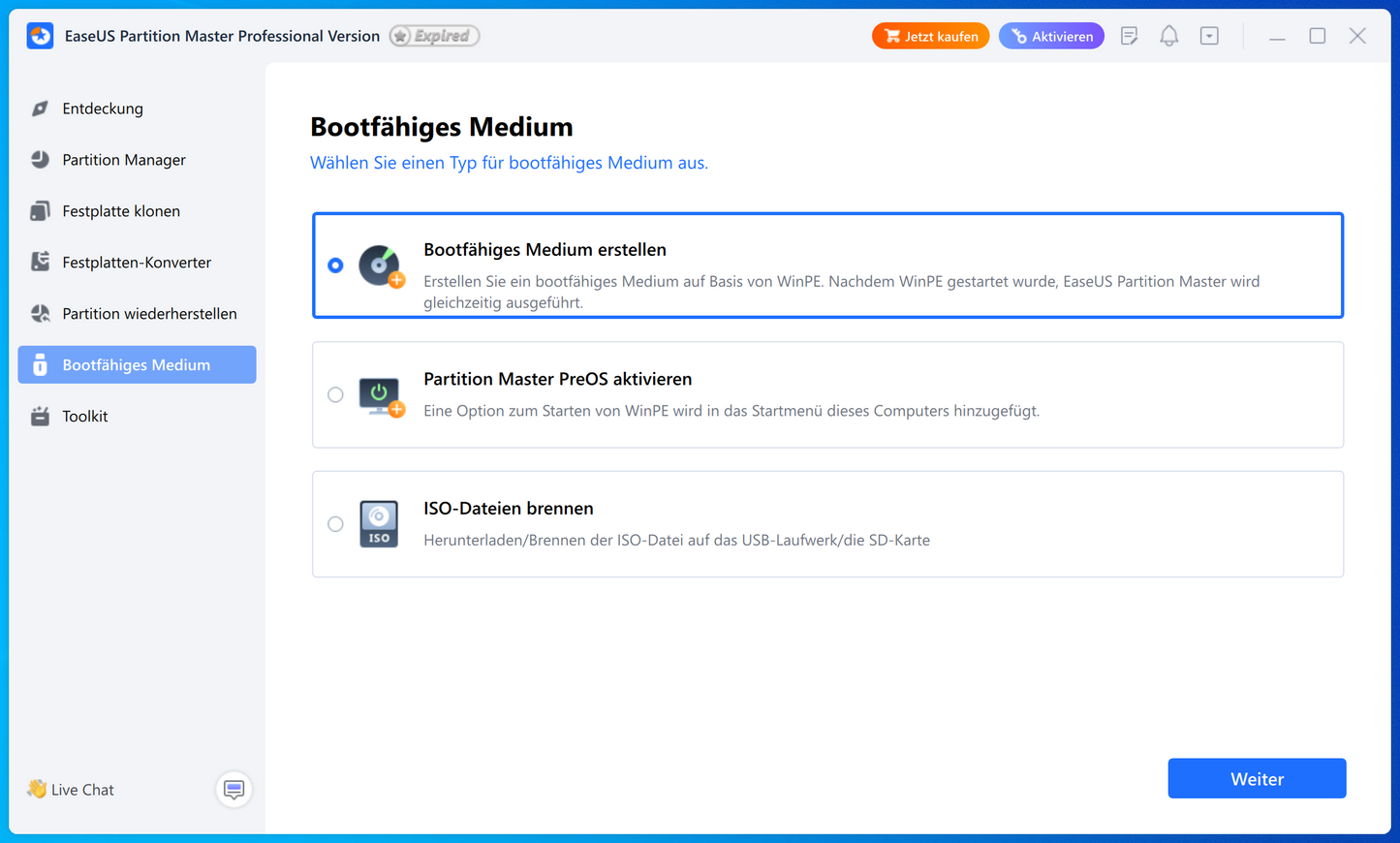
Task: Click the Herunterladen/Brennen der ISO-Datei description
Action: click(676, 540)
